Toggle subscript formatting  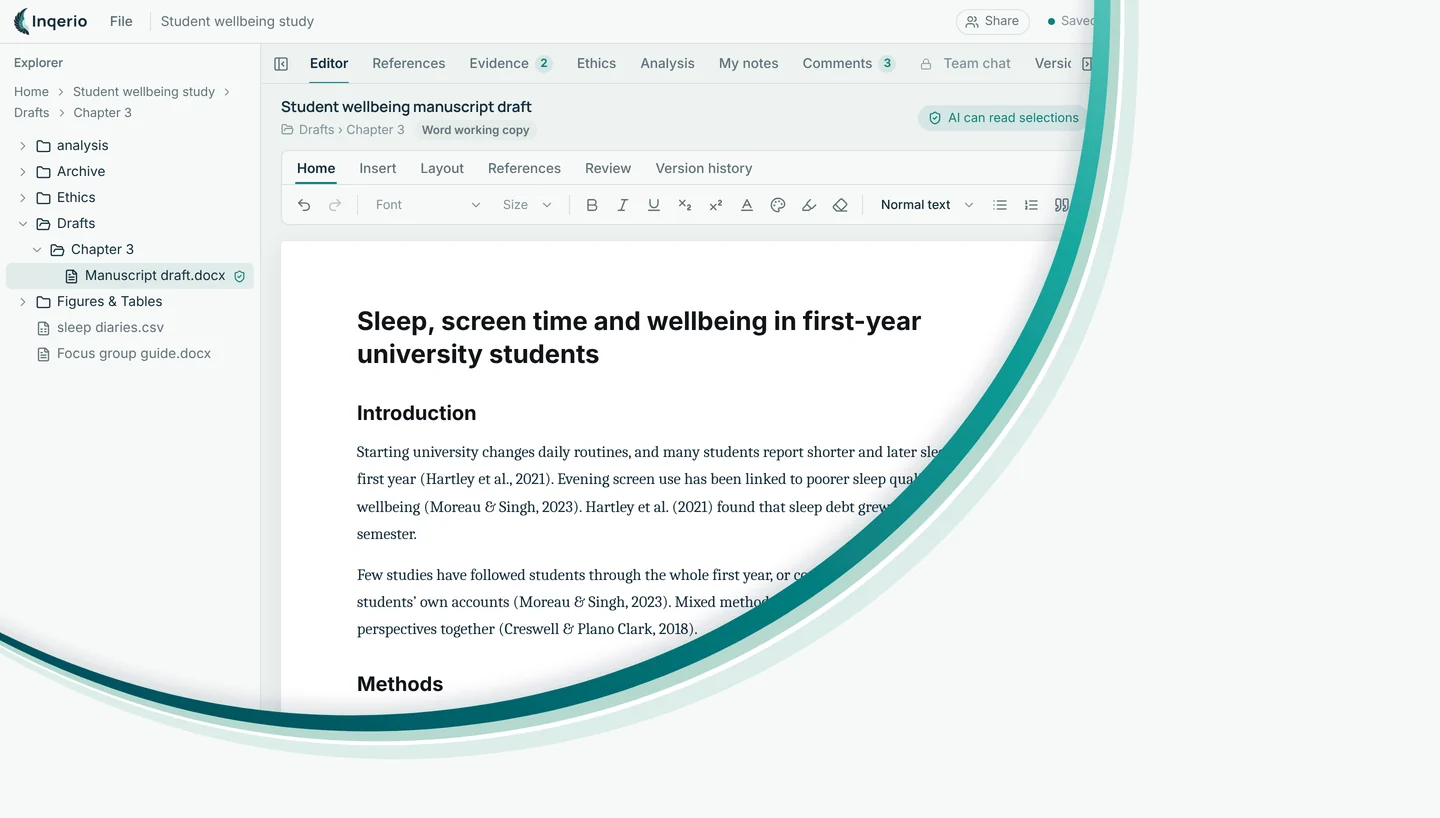685,205
